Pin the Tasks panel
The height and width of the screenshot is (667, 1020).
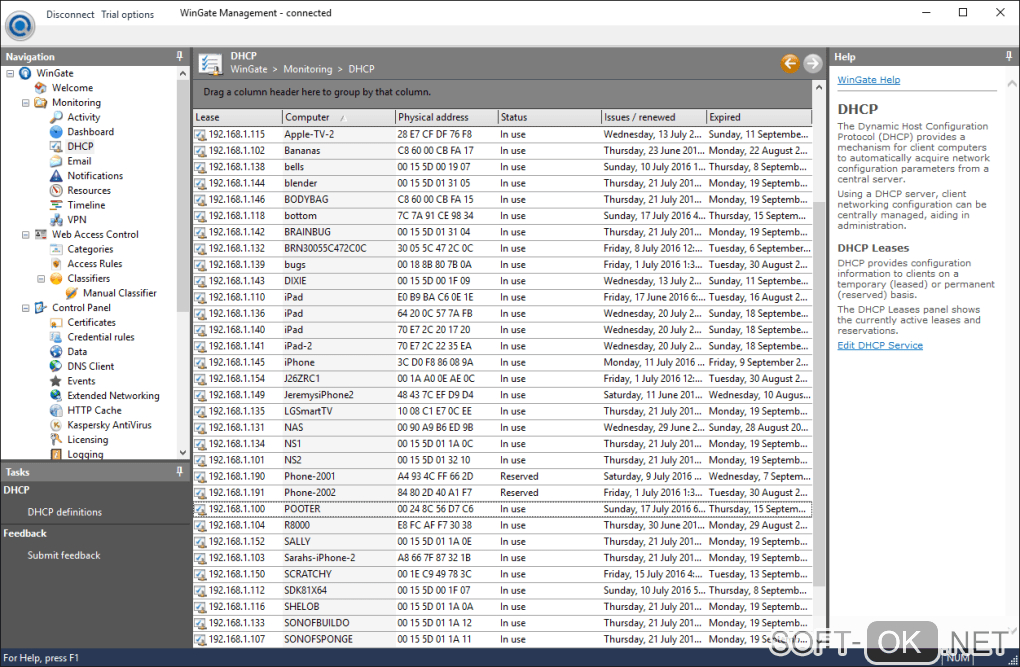coord(180,472)
